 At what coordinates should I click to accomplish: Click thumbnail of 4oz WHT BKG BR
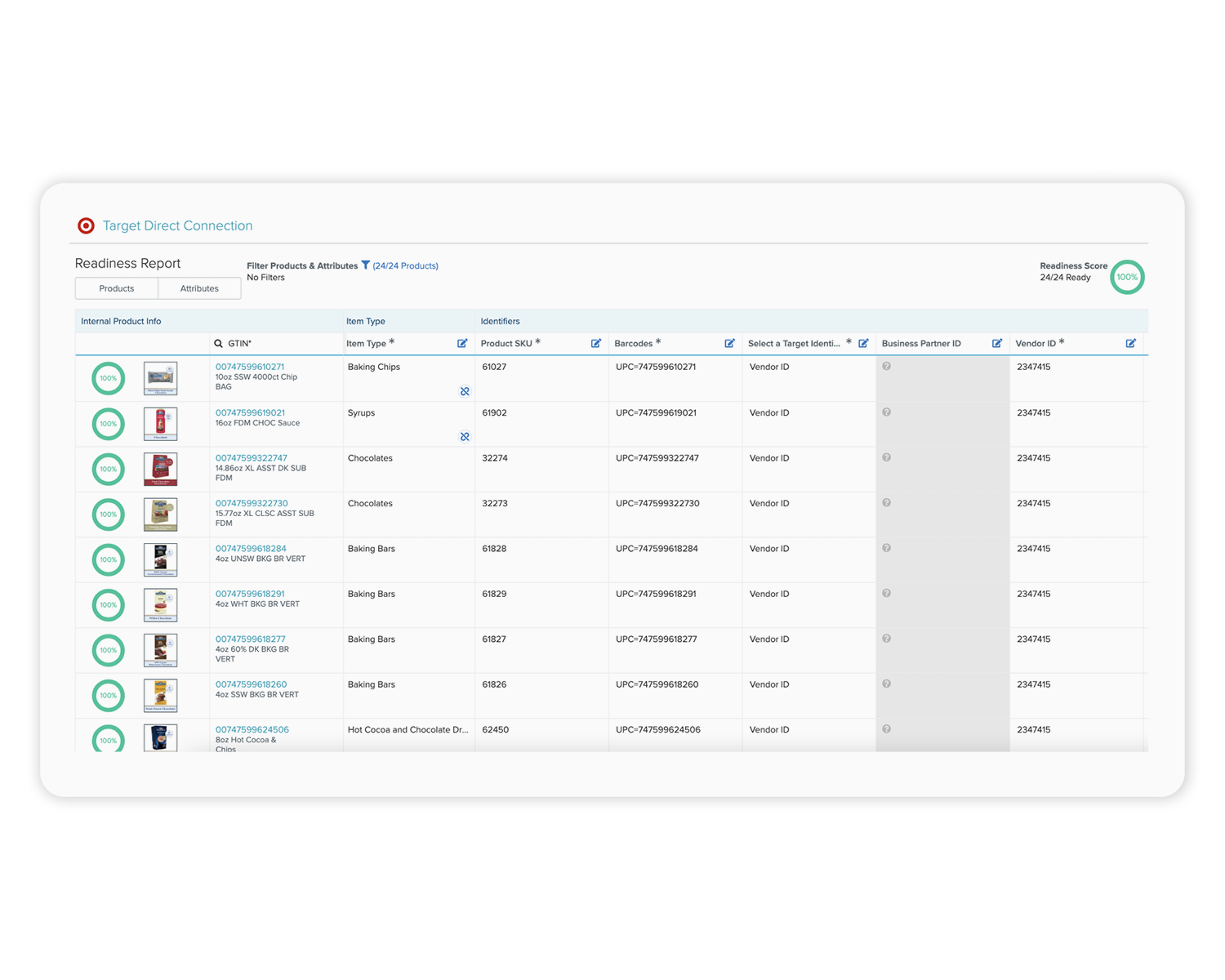(160, 605)
